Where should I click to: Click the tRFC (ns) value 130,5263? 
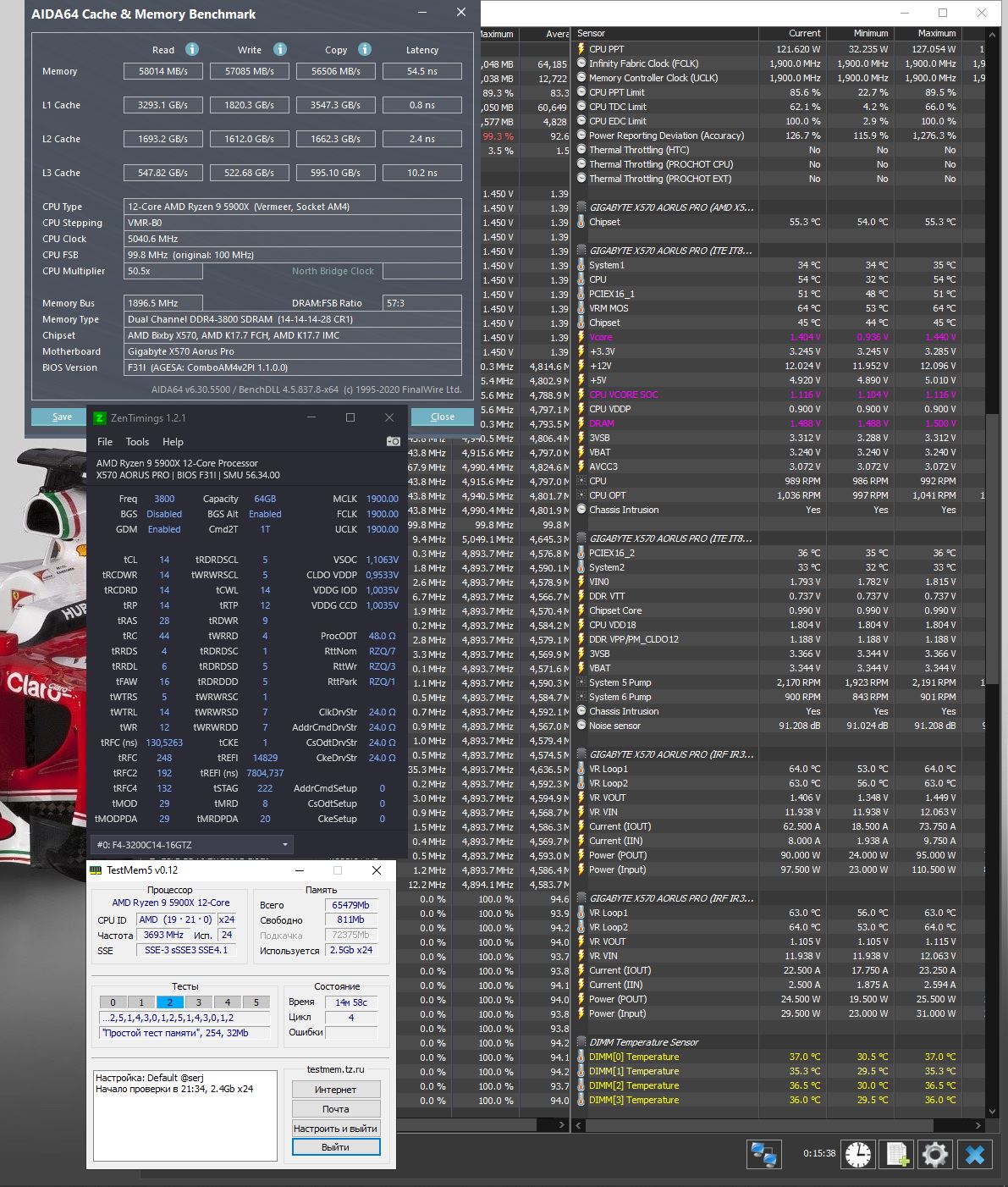click(164, 743)
